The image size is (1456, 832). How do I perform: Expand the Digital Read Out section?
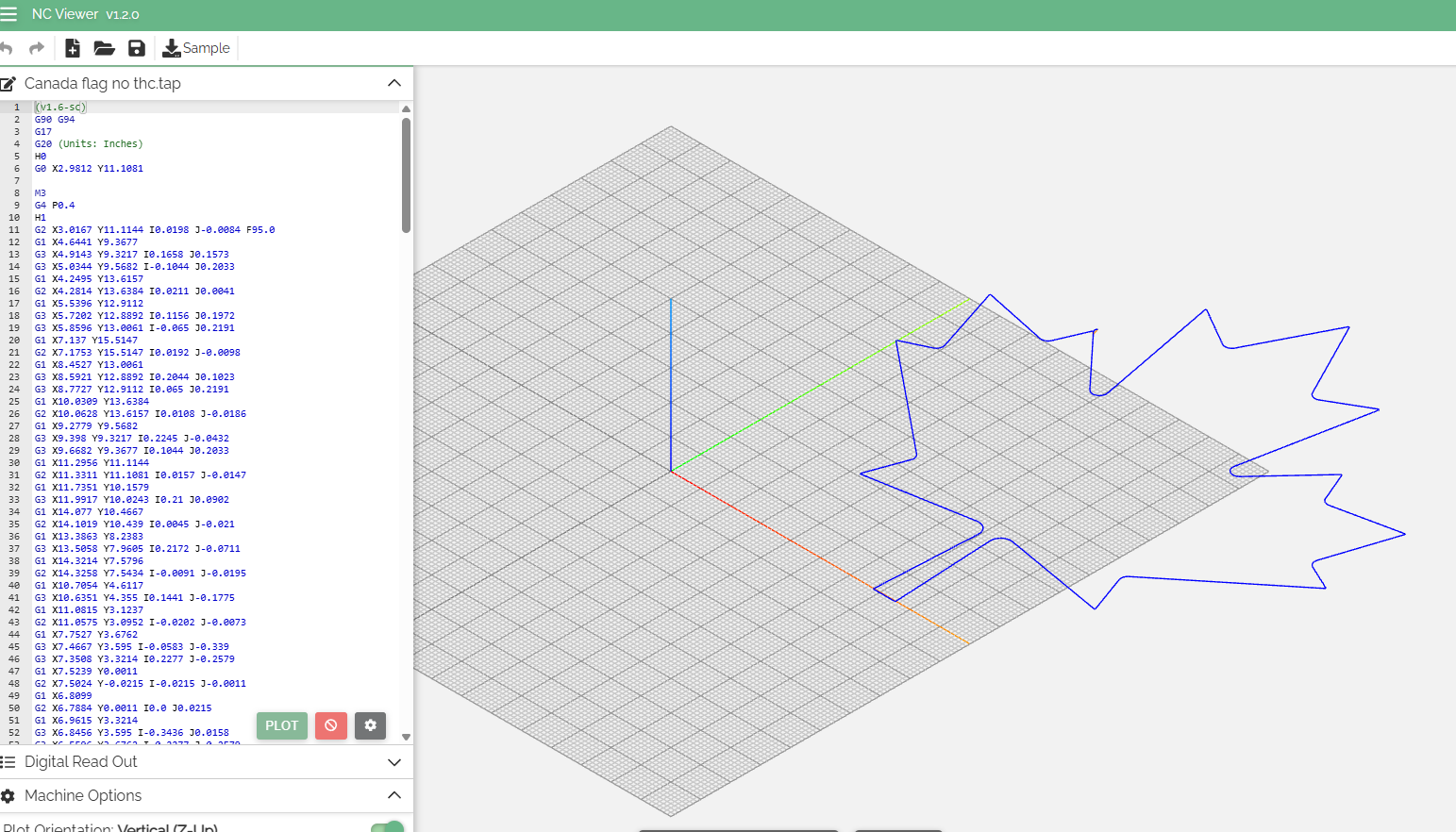(x=394, y=762)
